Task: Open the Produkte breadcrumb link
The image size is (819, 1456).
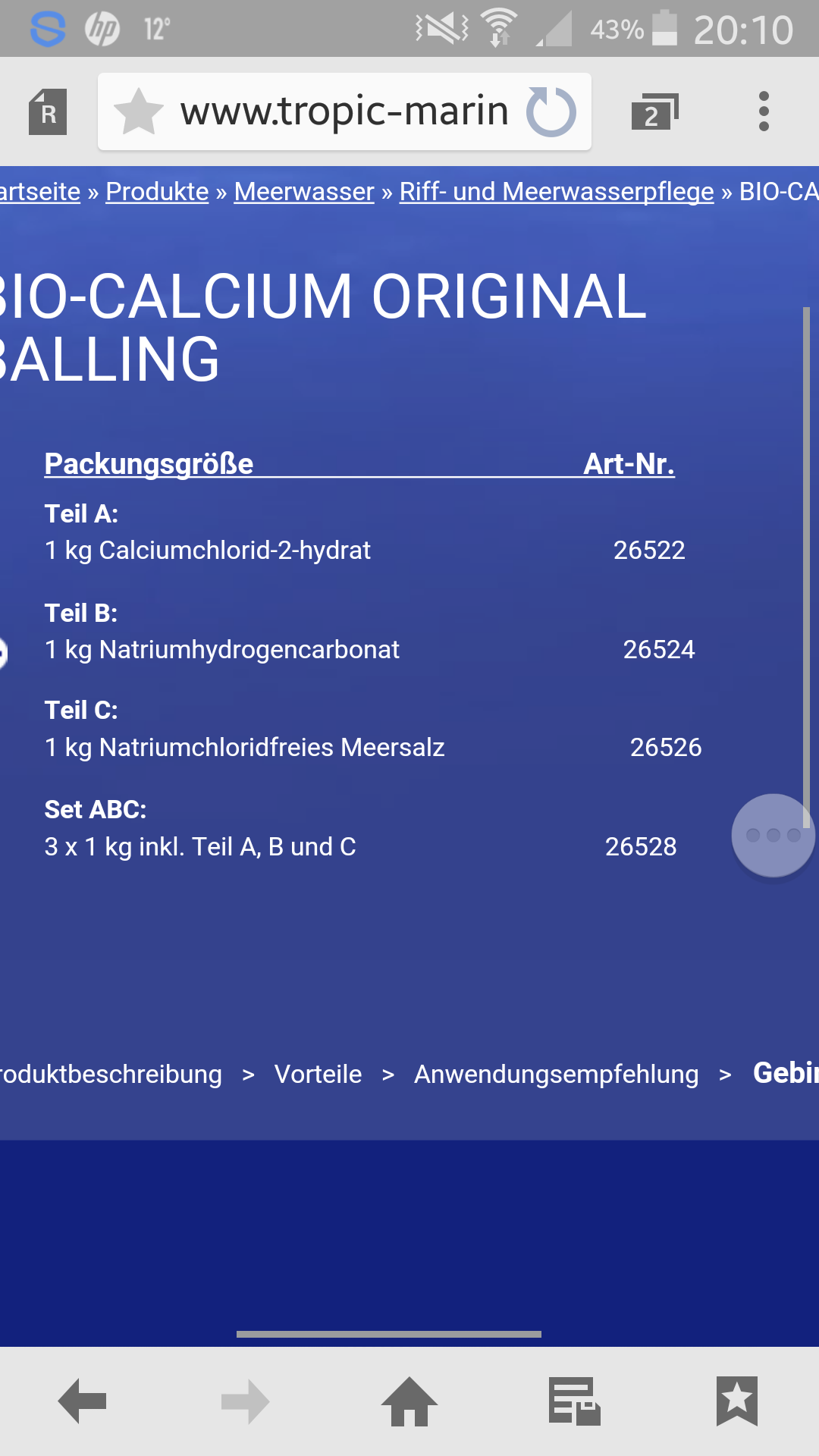Action: 157,192
